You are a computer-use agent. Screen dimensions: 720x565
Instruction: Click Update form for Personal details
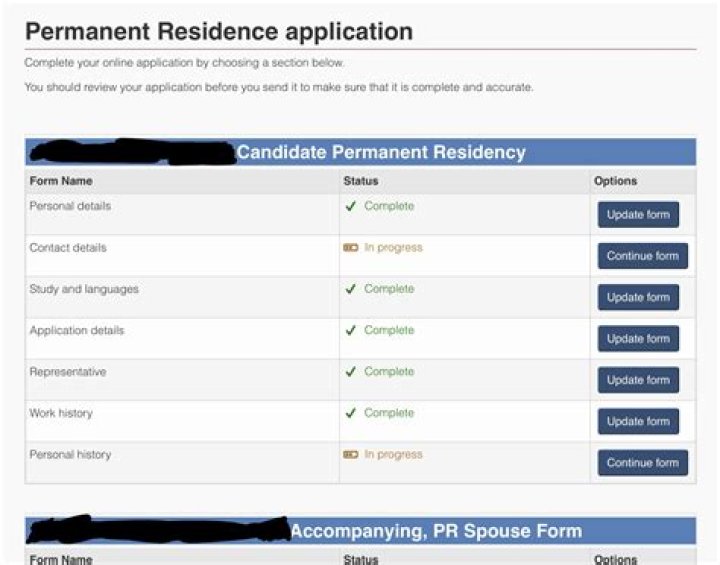click(x=638, y=215)
